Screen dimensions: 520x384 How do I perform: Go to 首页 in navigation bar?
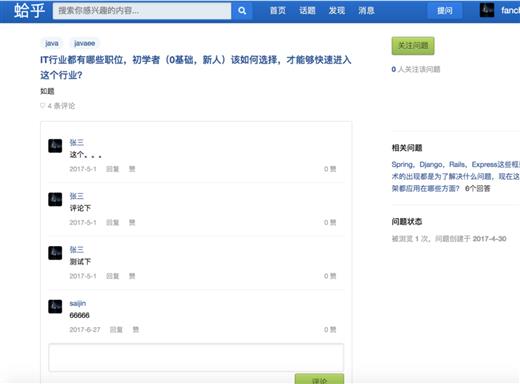(278, 11)
